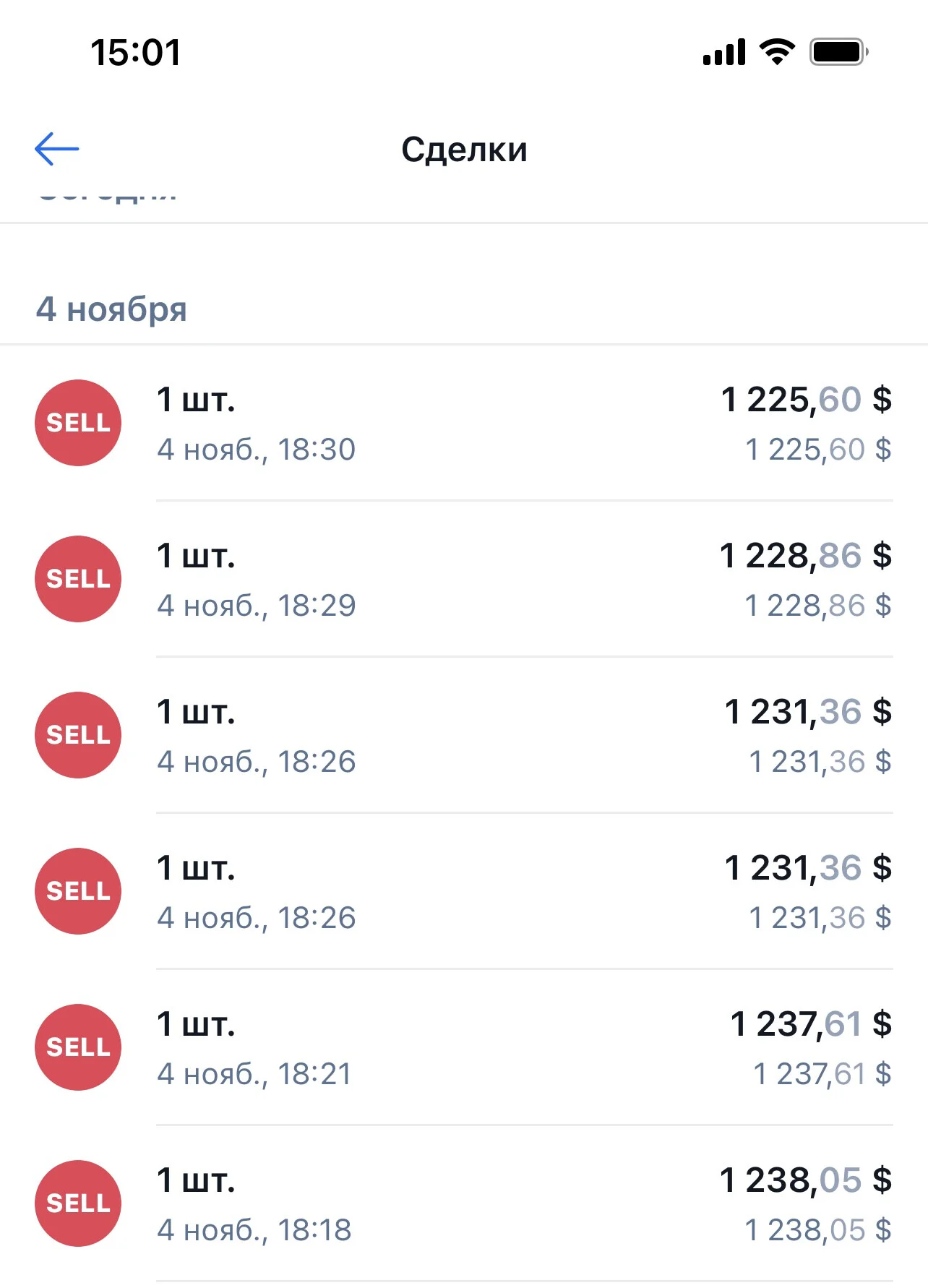
Task: Tap the cellular signal bars icon
Action: coord(724,52)
